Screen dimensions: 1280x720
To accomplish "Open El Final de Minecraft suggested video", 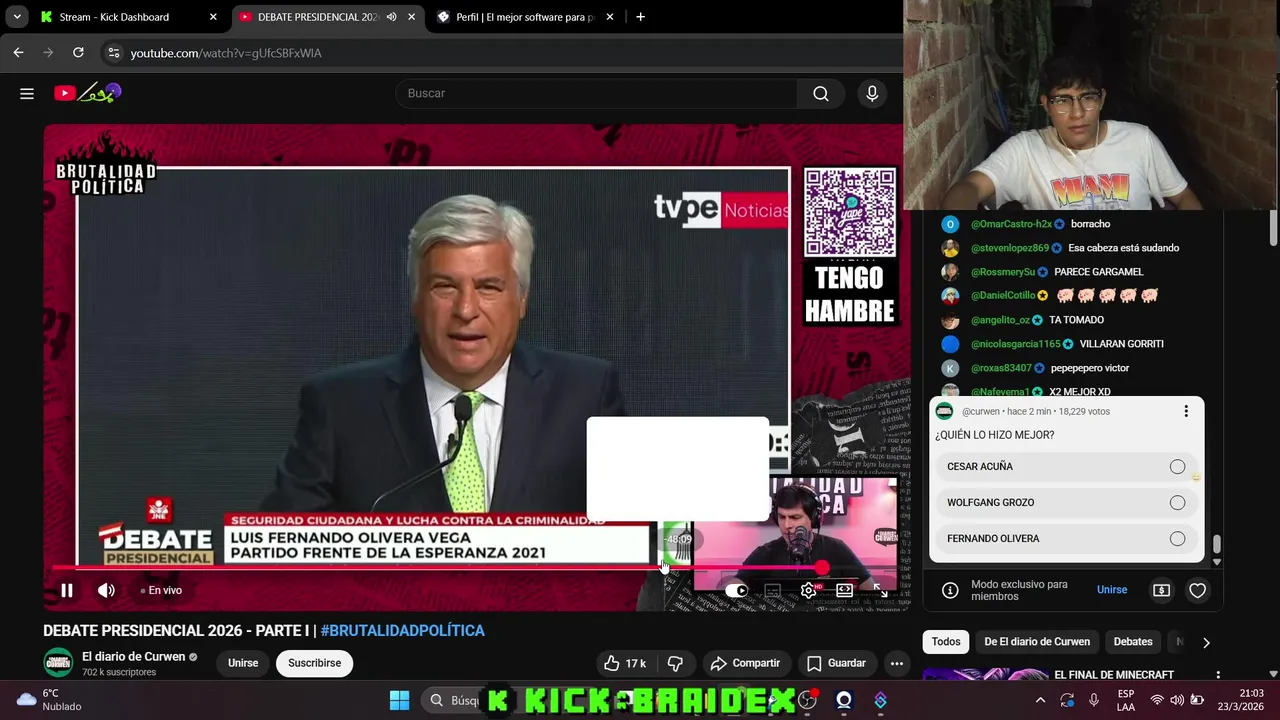I will (1114, 675).
